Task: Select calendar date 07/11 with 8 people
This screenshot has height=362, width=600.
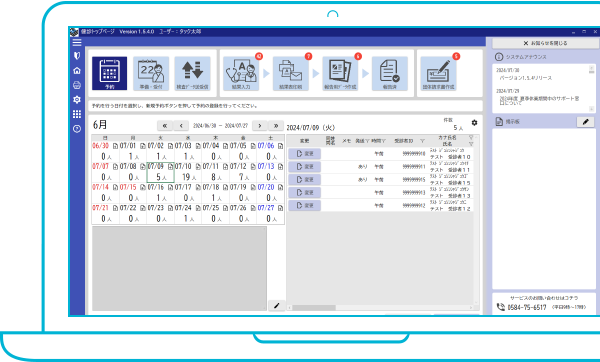Action: [216, 173]
